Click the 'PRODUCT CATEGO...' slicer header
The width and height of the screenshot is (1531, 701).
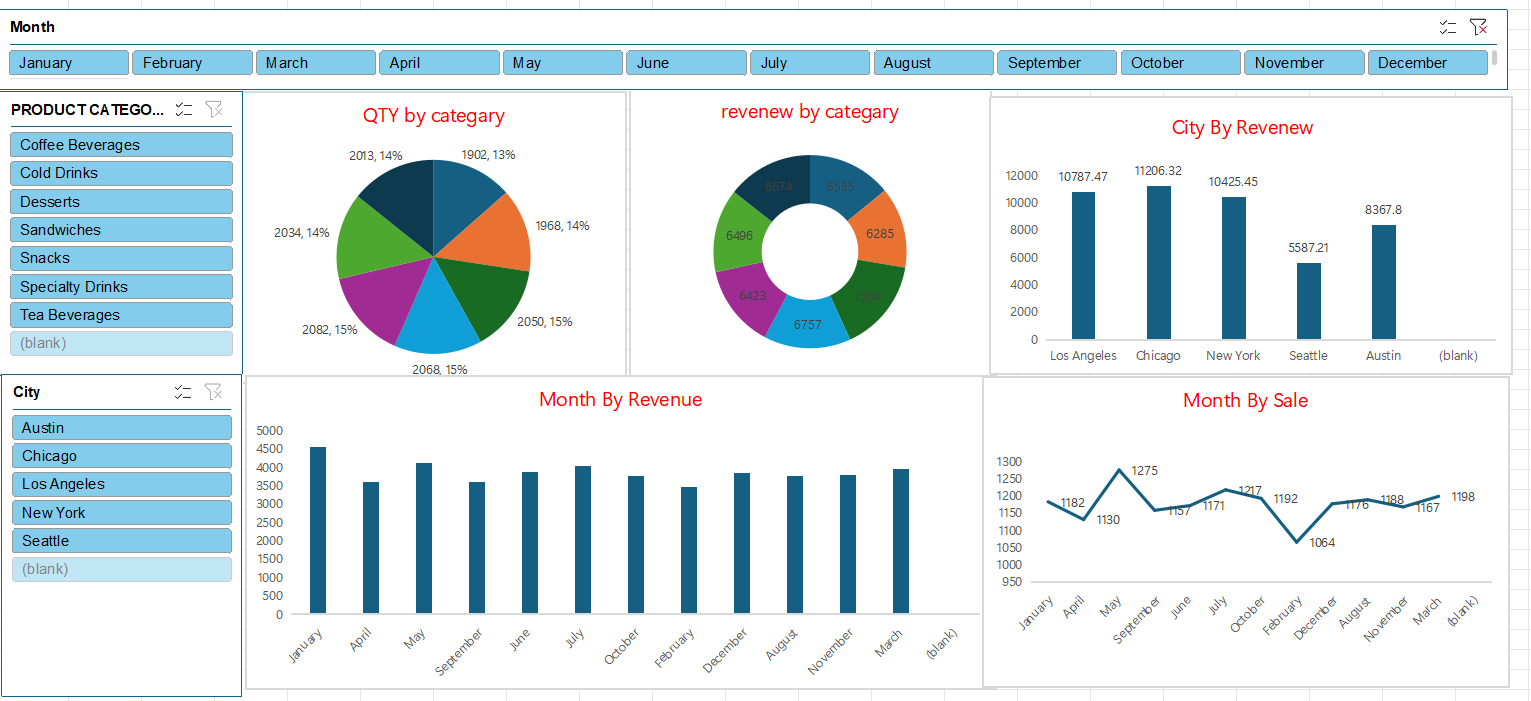click(x=87, y=109)
